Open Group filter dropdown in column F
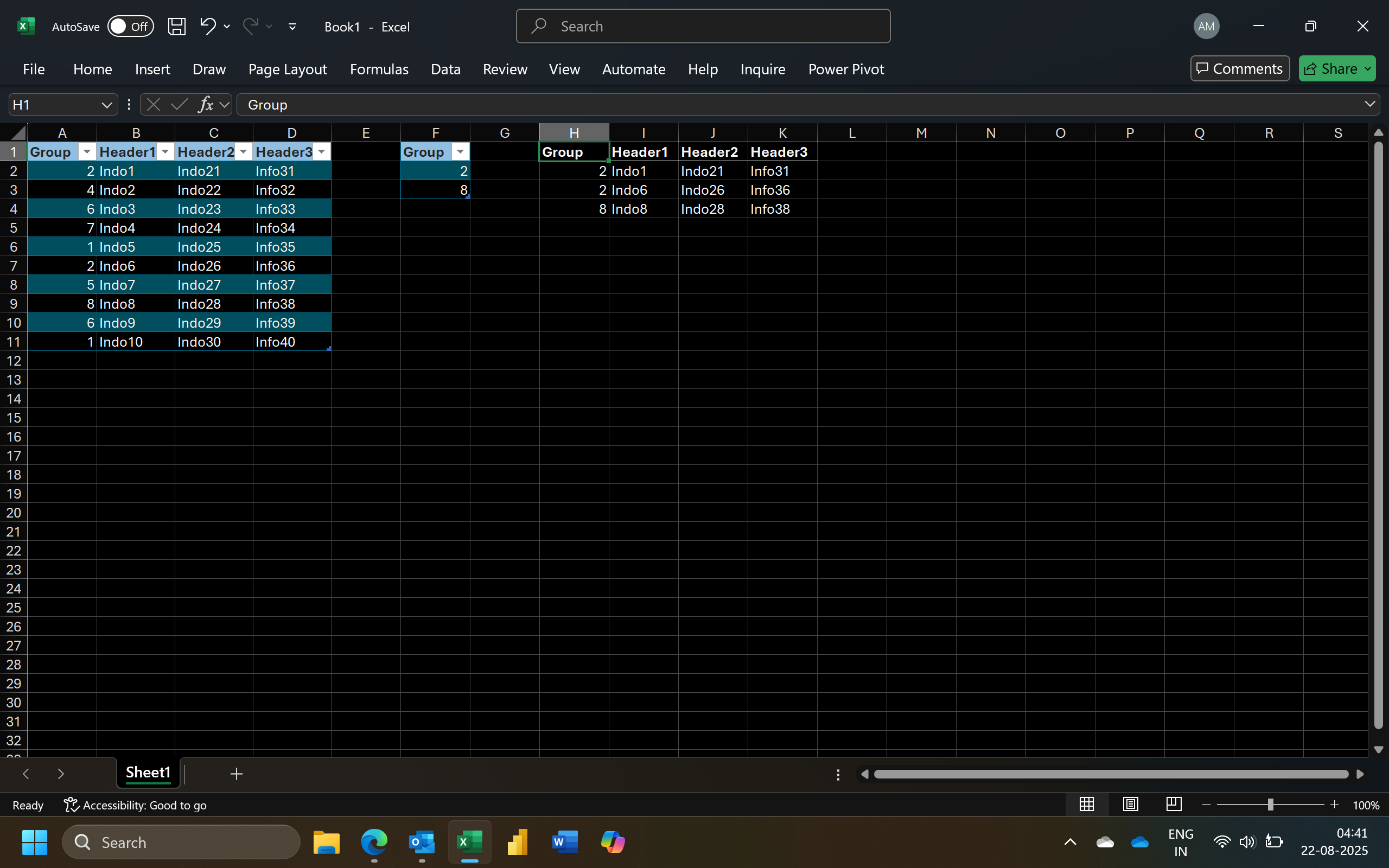 460,152
